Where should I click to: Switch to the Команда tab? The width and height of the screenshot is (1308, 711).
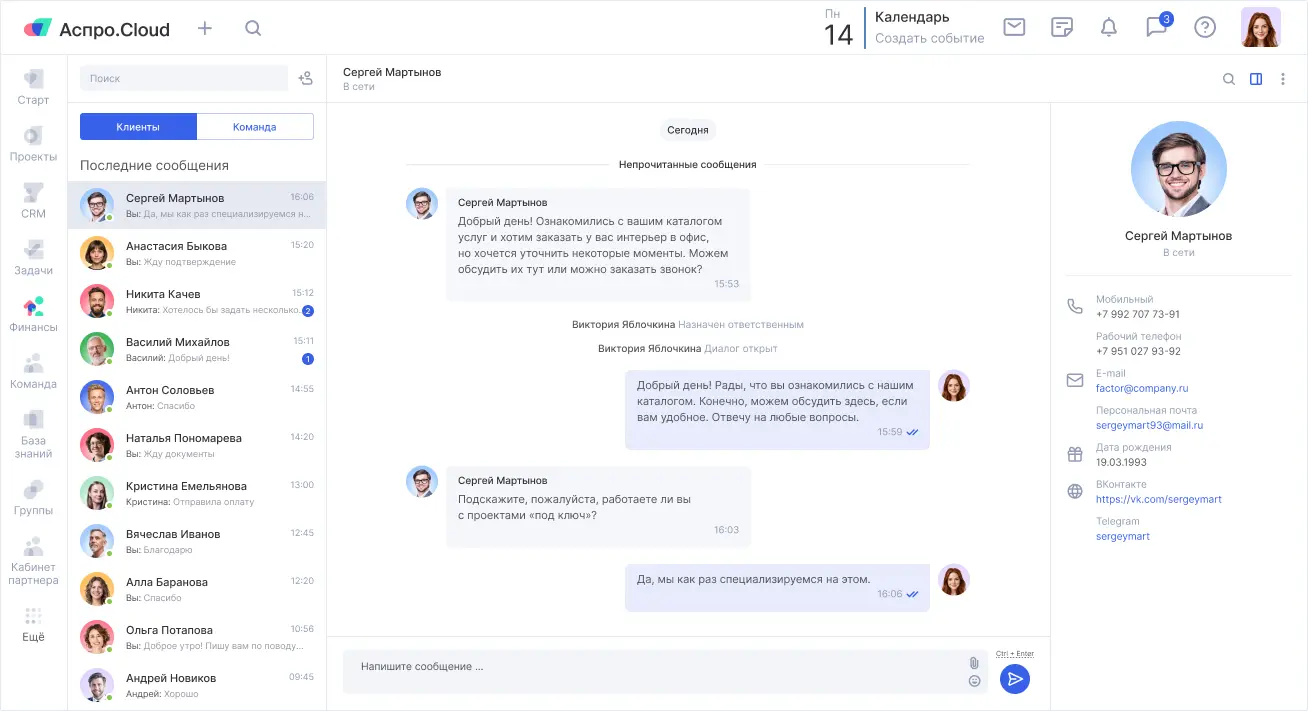pos(254,127)
